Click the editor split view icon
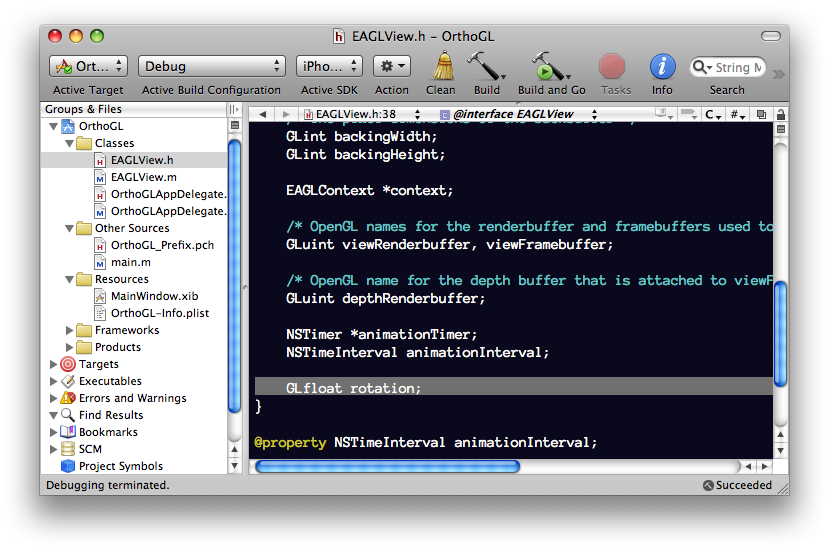Image resolution: width=829 pixels, height=550 pixels. pos(781,129)
